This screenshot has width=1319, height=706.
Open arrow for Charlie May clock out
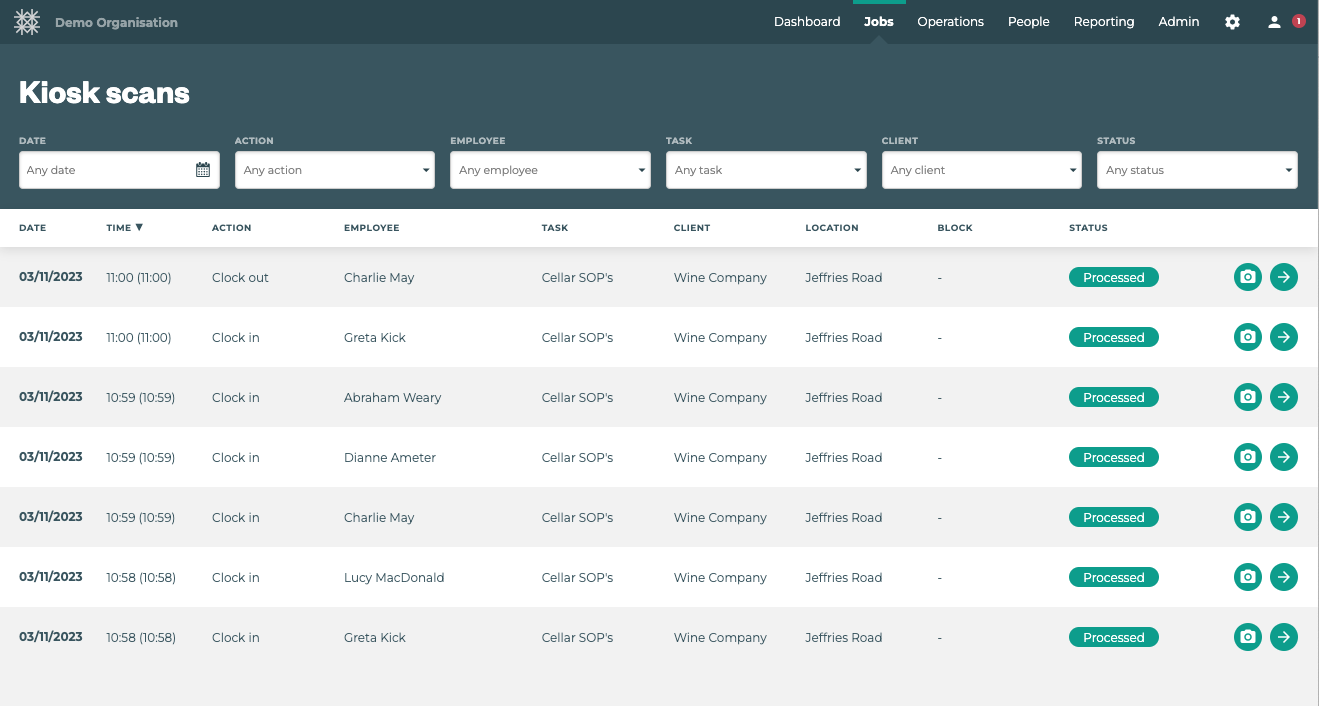[x=1284, y=278]
